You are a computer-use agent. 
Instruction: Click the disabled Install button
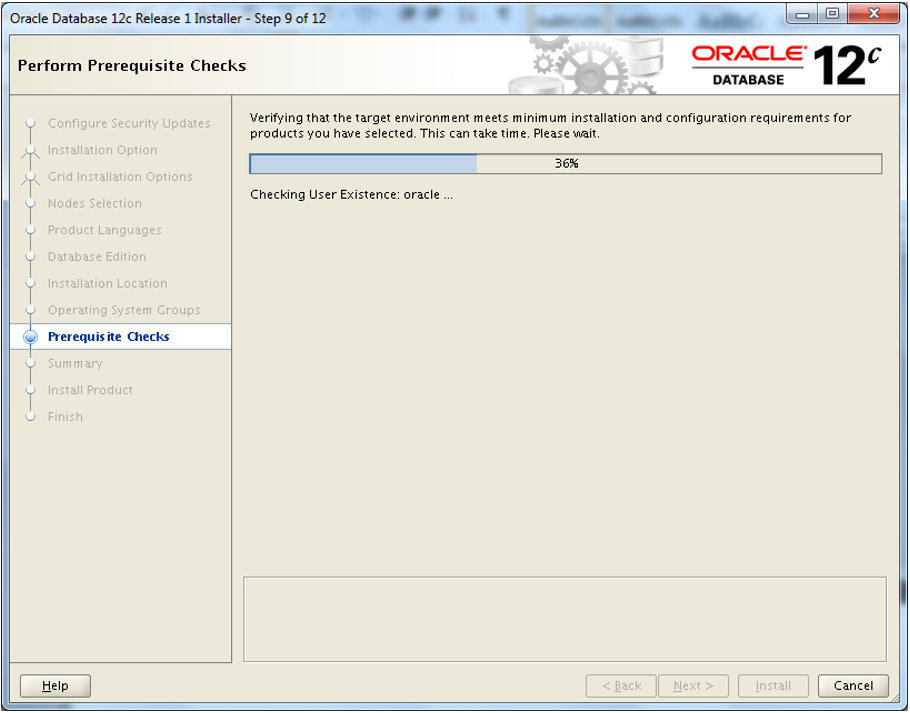point(773,685)
